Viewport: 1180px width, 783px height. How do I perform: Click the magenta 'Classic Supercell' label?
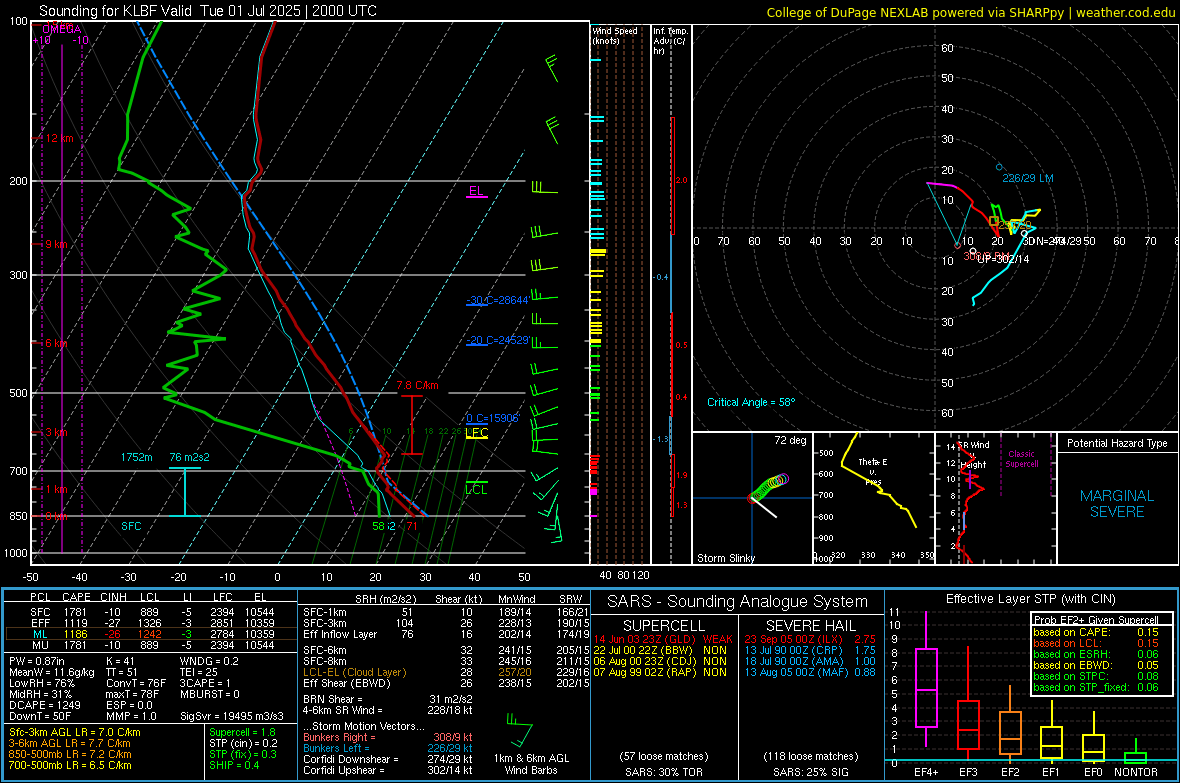click(x=1021, y=459)
